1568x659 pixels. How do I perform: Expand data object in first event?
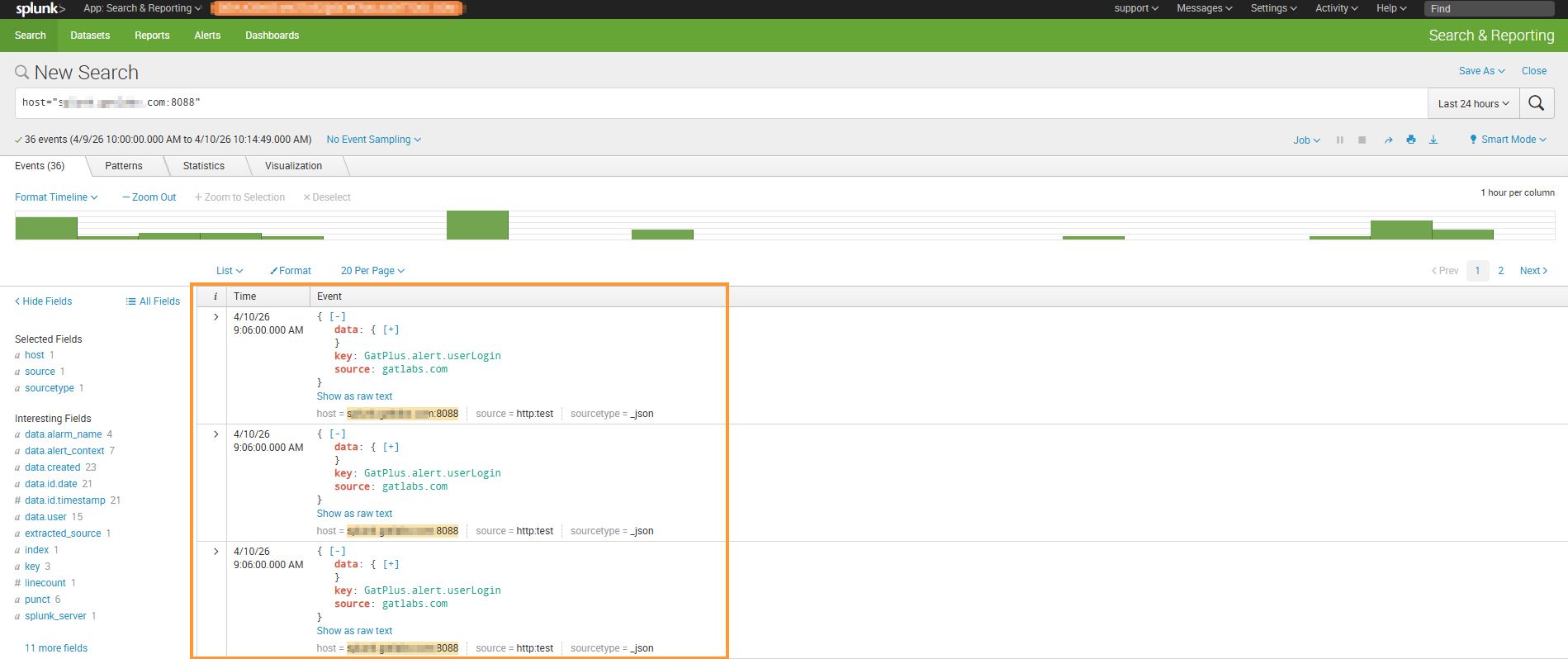click(x=391, y=330)
